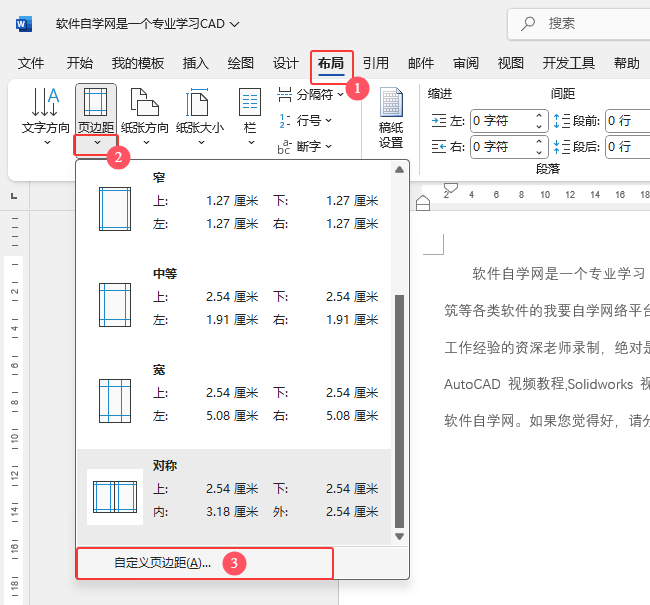Image resolution: width=650 pixels, height=605 pixels.
Task: Increase the 左 indent with up arrow
Action: pos(539,116)
